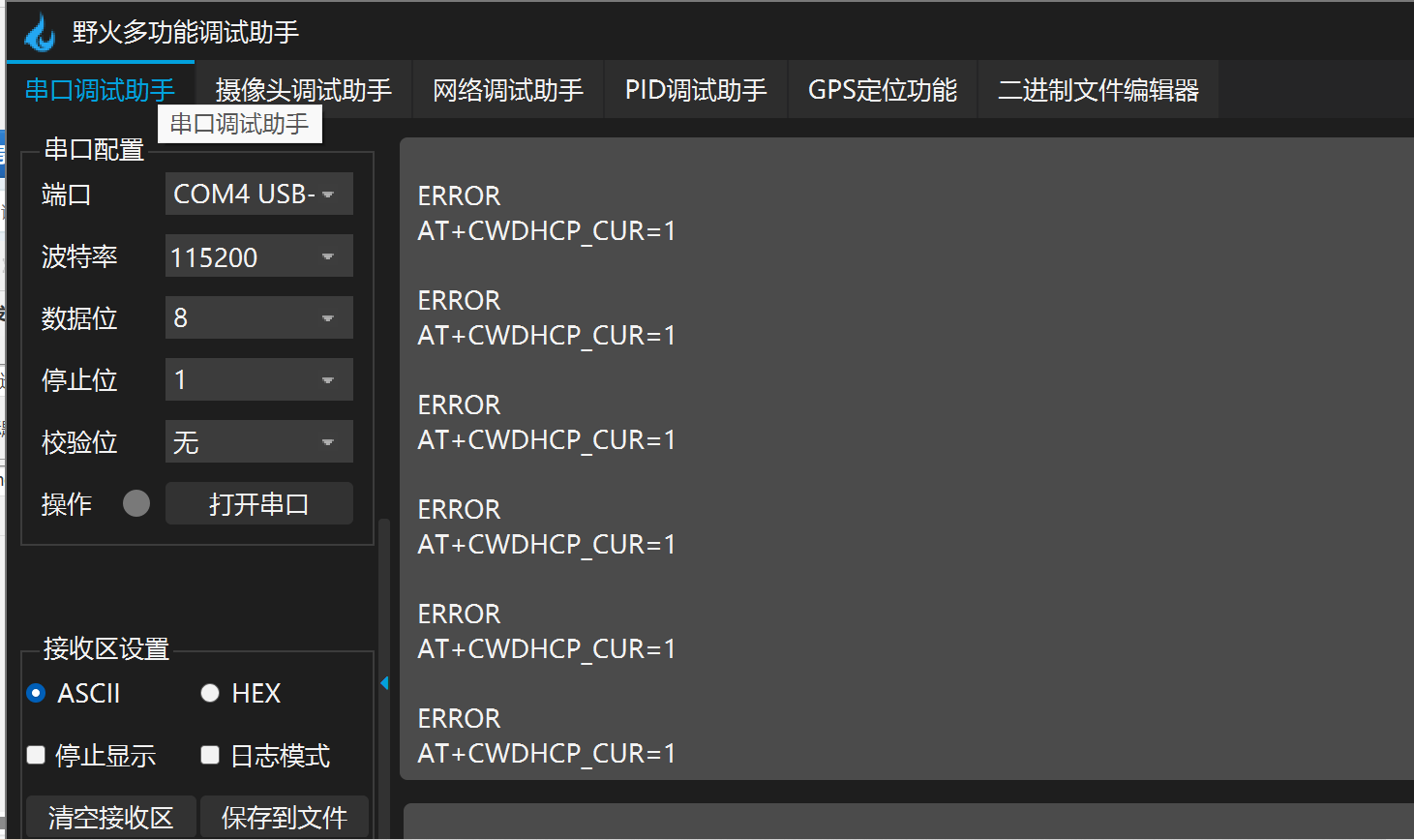Image resolution: width=1414 pixels, height=840 pixels.
Task: Switch to 二进制文件编辑器 tab
Action: pyautogui.click(x=1098, y=90)
